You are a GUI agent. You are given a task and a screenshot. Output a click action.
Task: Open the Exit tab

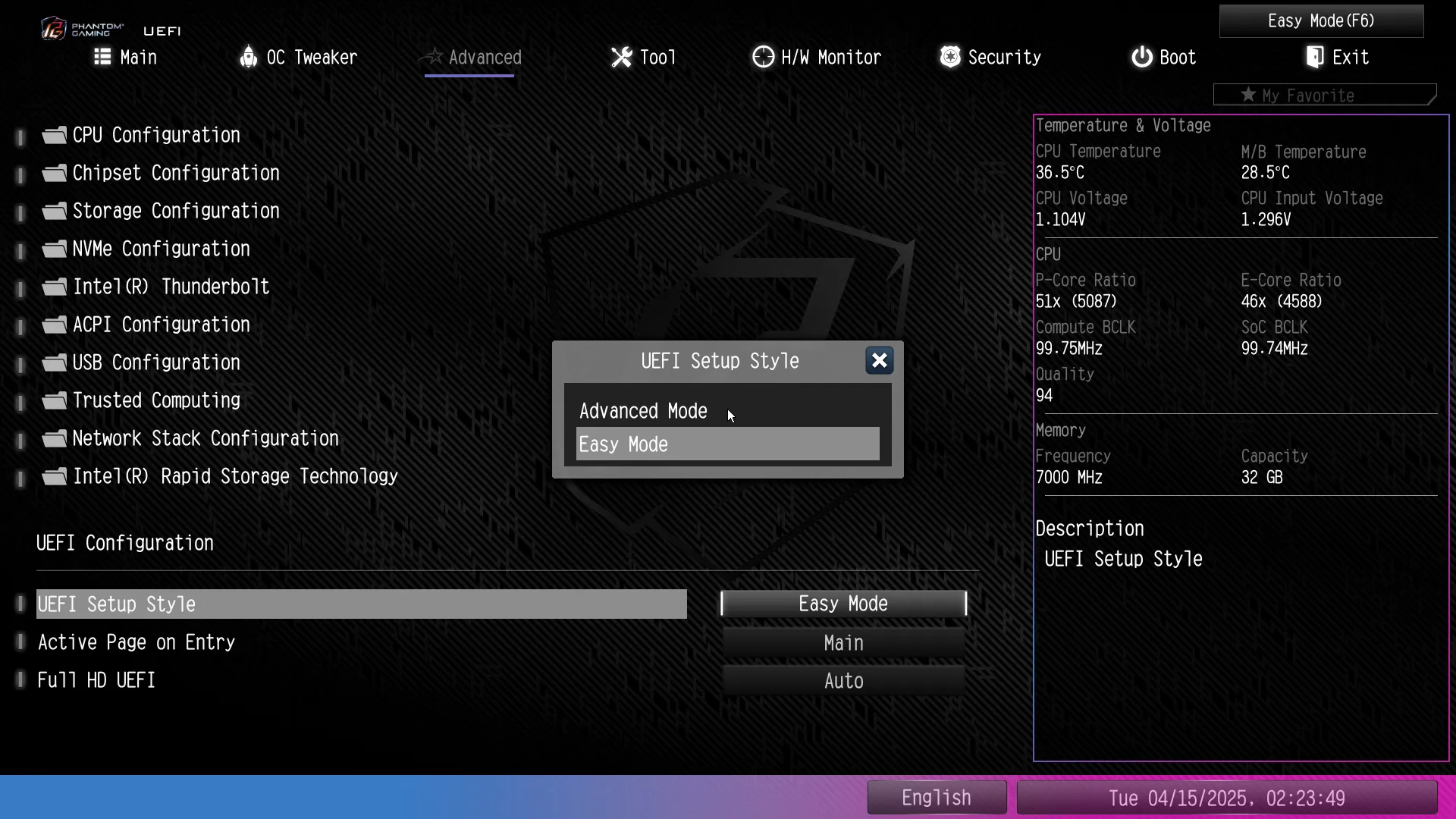(x=1338, y=57)
